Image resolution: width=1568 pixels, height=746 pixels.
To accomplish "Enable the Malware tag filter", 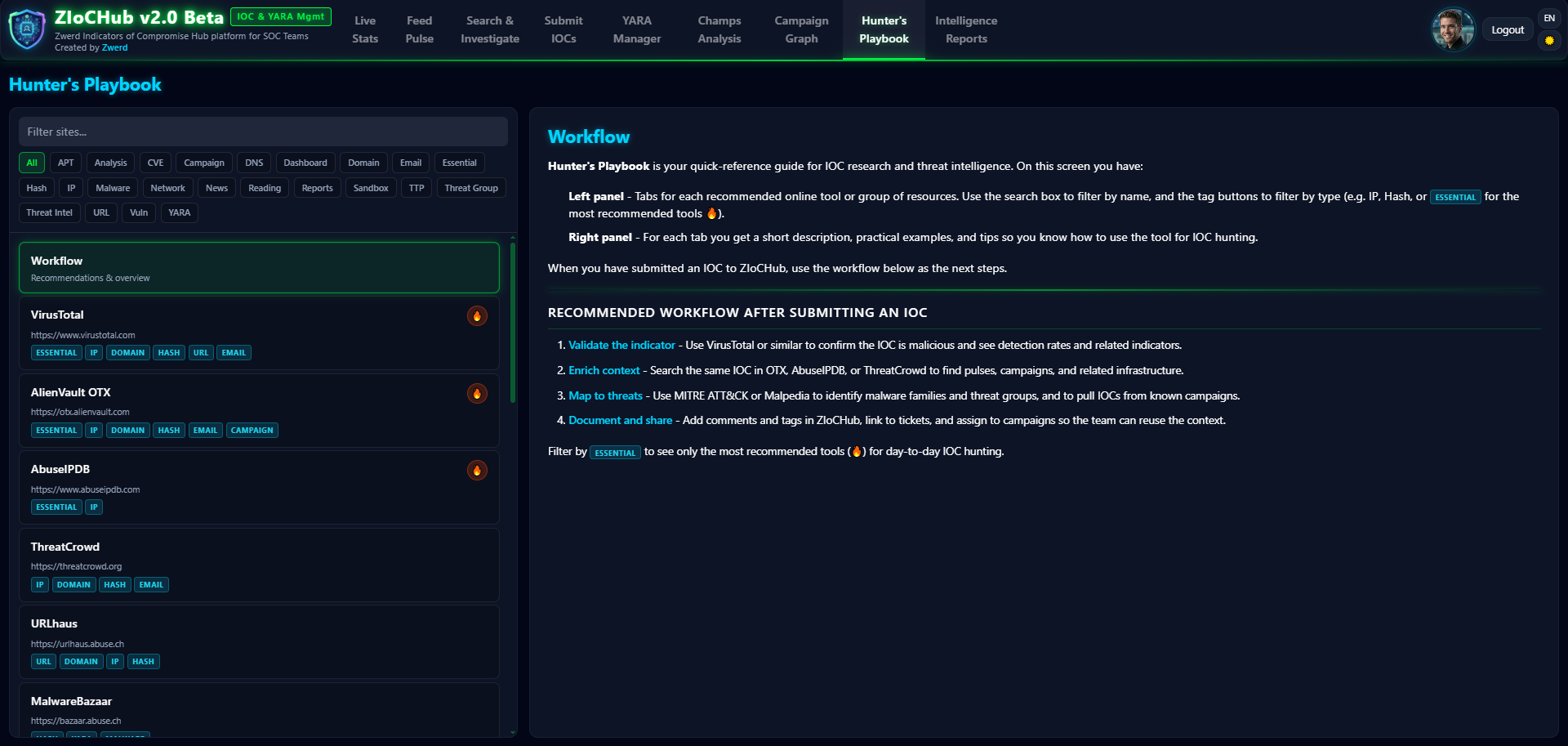I will 113,189.
